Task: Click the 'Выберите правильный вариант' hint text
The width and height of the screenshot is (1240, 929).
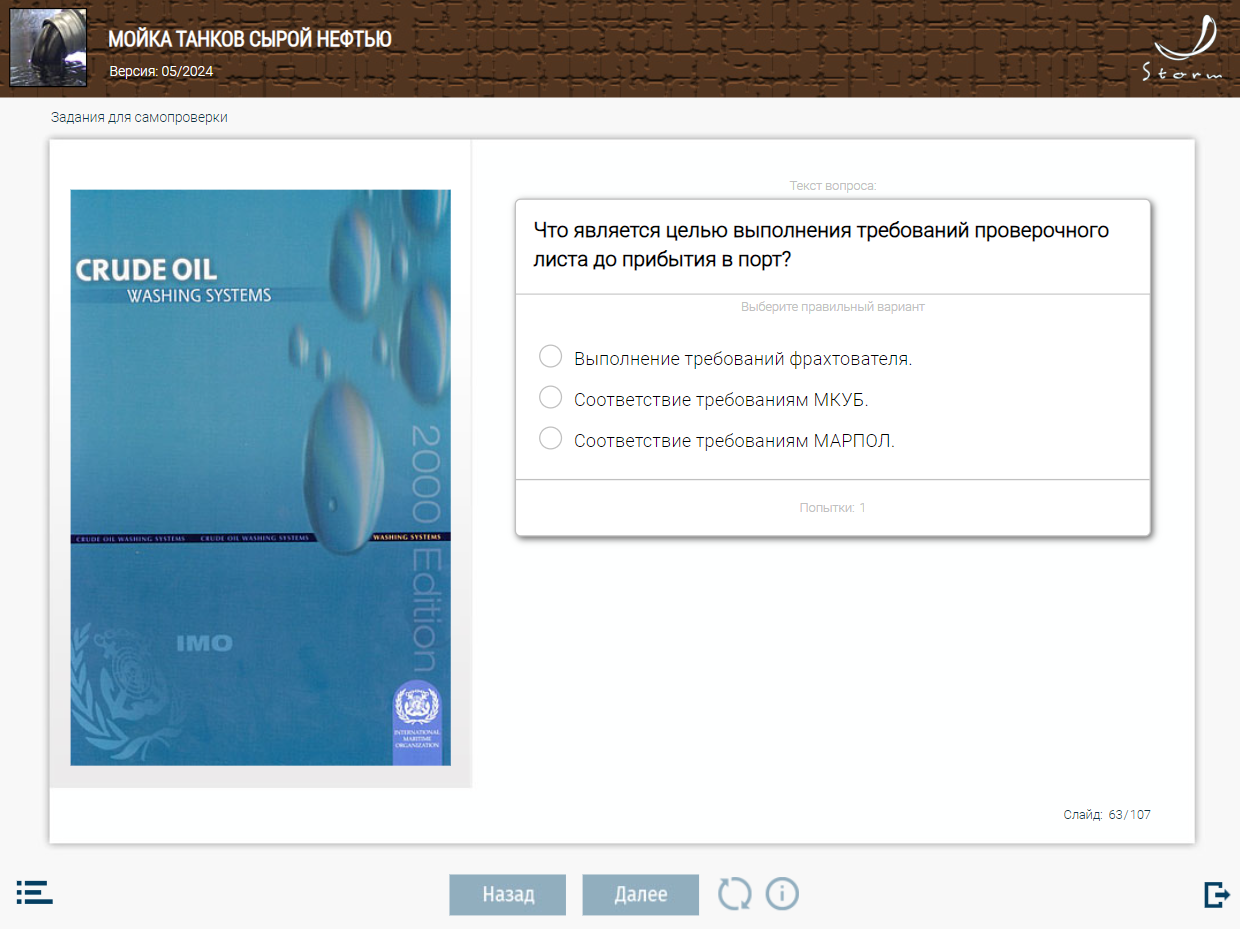Action: click(x=832, y=307)
